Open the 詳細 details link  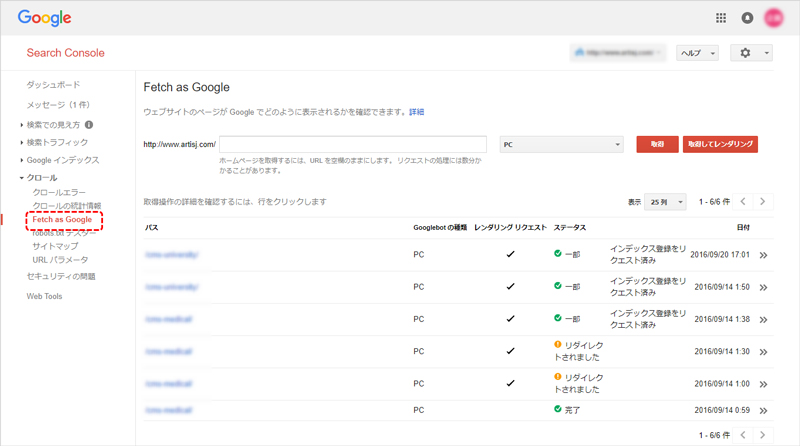(416, 112)
